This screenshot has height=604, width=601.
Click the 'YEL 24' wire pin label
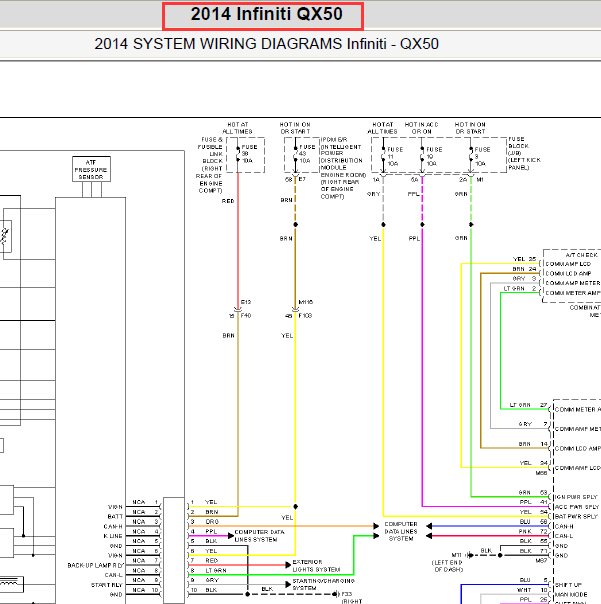(534, 463)
